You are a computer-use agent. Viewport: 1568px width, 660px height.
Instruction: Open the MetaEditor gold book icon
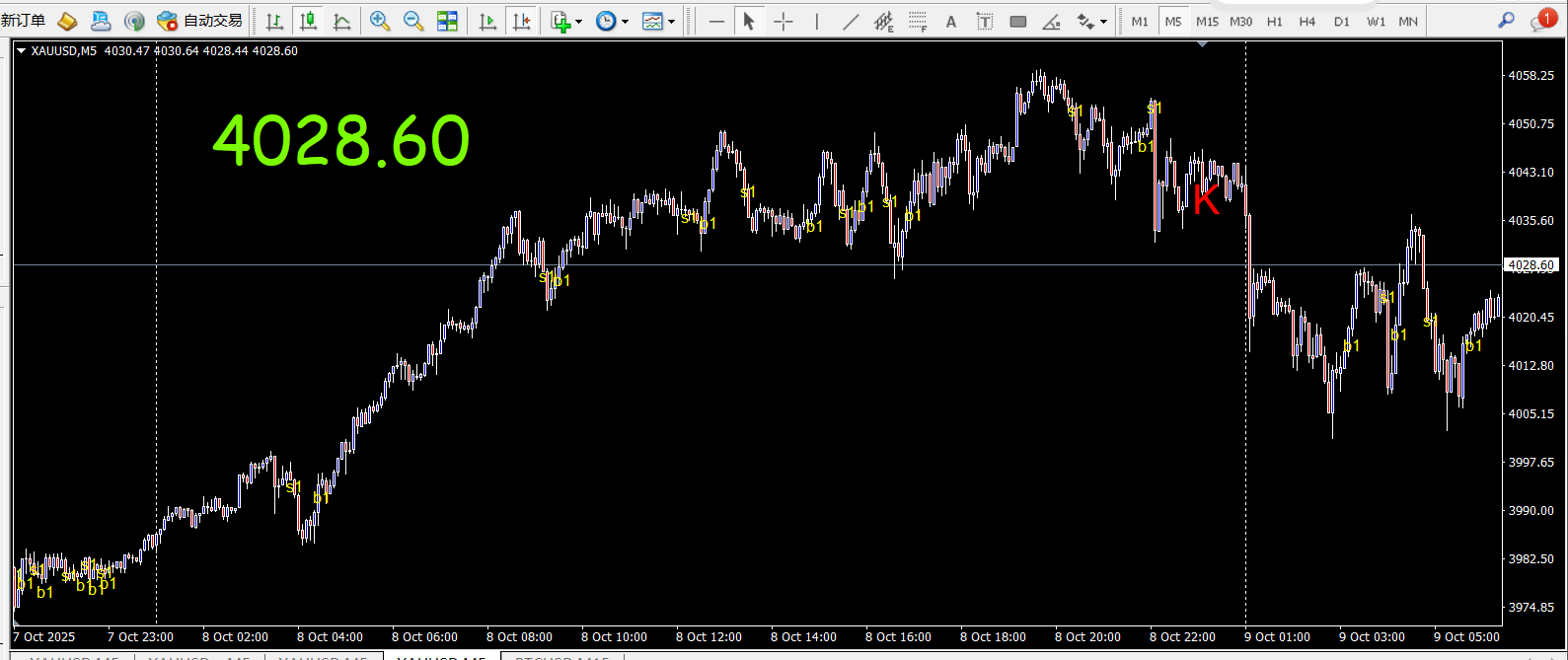click(x=67, y=21)
